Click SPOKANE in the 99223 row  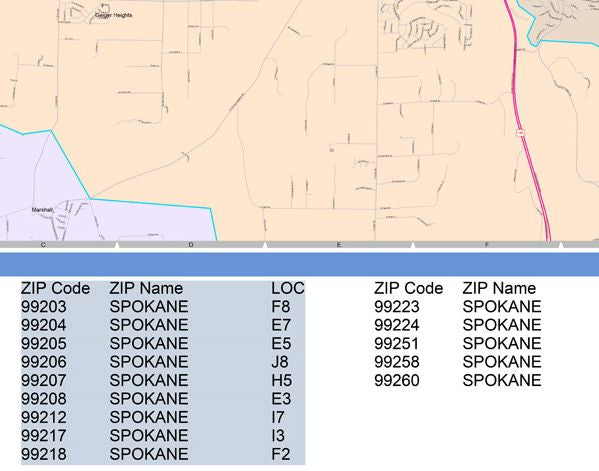click(x=502, y=307)
